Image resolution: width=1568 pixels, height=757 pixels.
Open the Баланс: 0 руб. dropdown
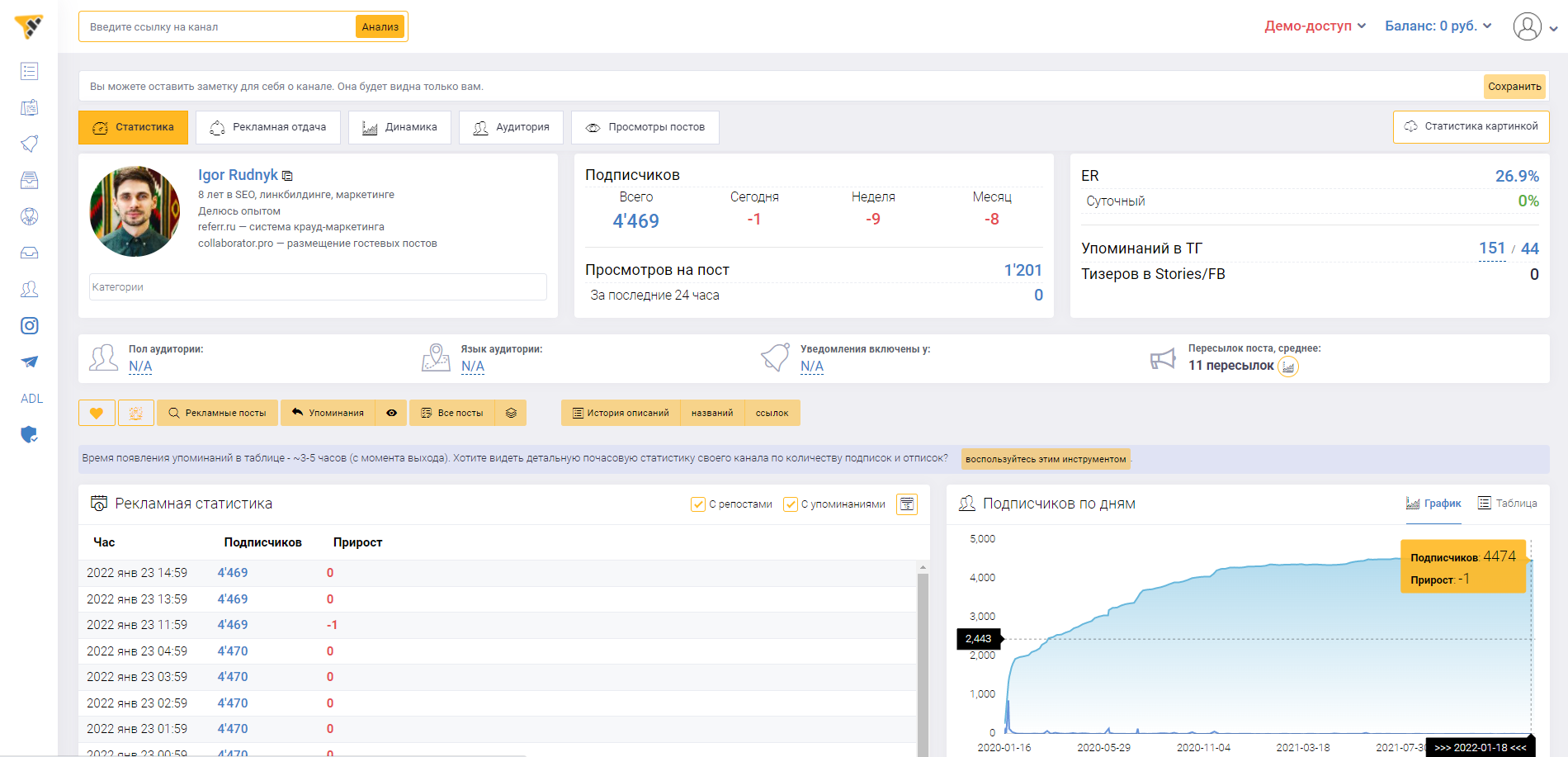(1438, 26)
